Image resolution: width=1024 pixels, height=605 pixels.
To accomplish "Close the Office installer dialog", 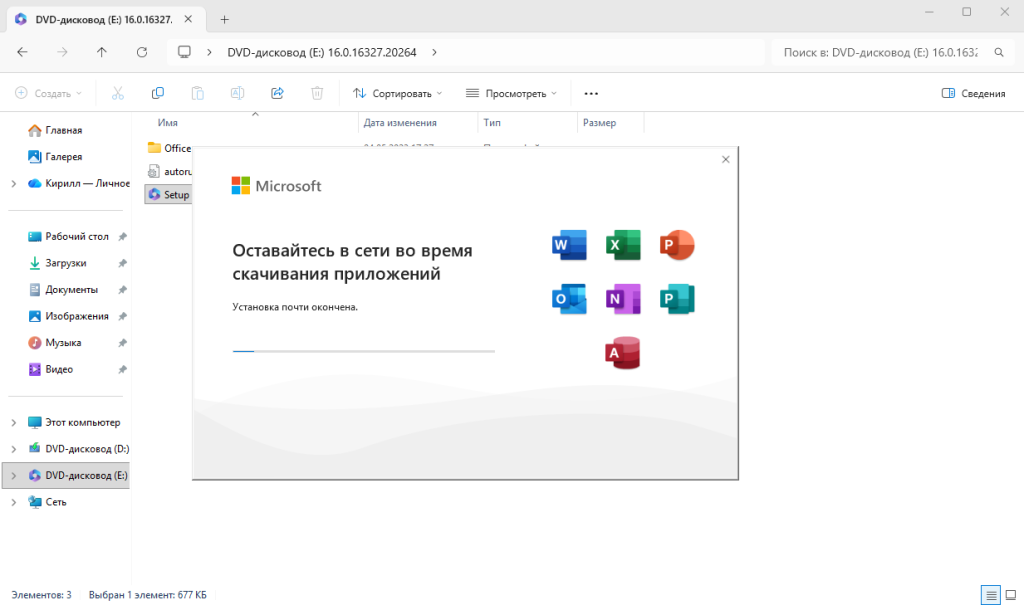I will [x=726, y=159].
